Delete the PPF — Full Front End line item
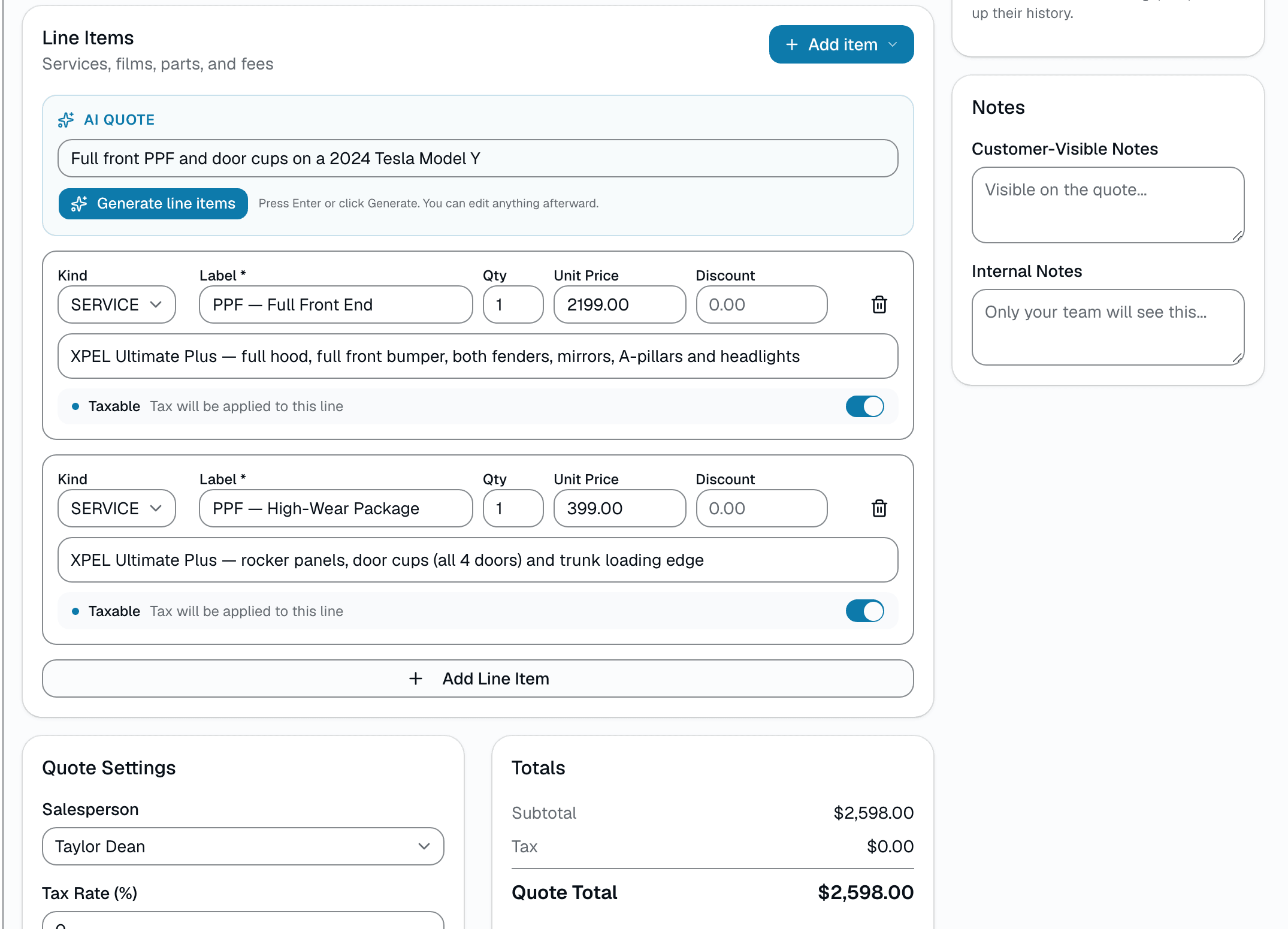Screen dimensions: 1288x929 pos(879,304)
